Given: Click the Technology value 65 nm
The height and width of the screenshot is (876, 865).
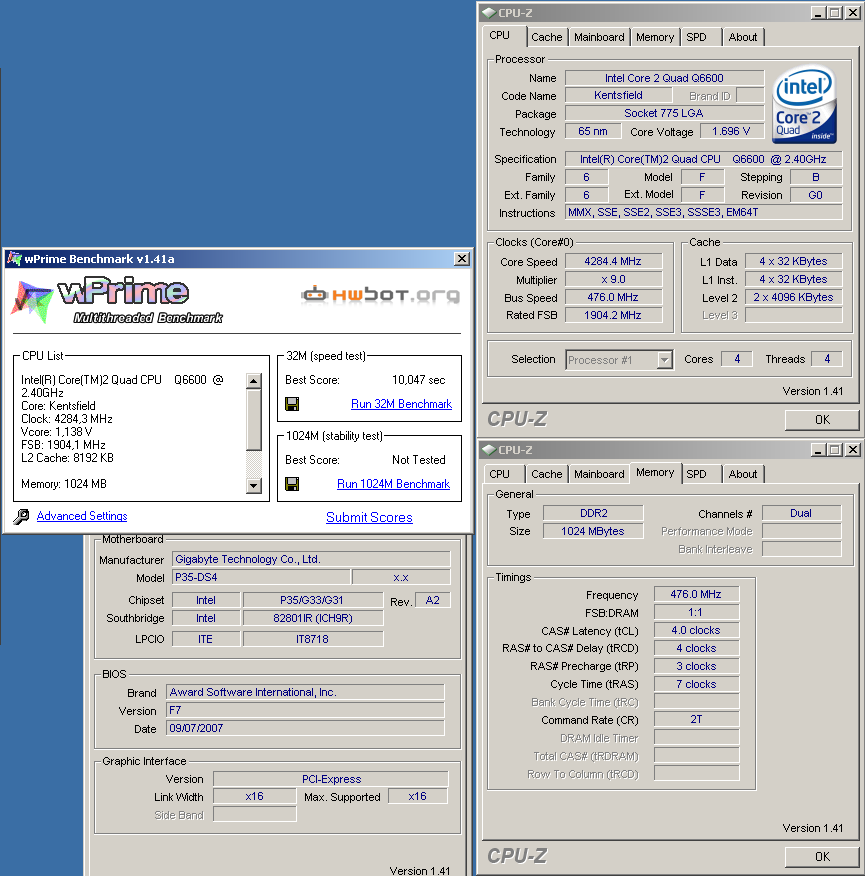Looking at the screenshot, I should pyautogui.click(x=593, y=131).
